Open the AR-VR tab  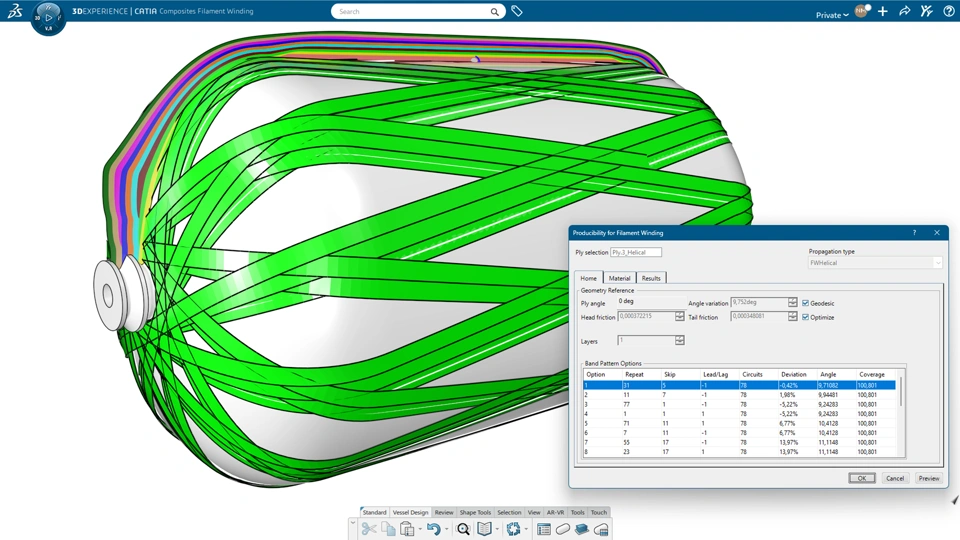pyautogui.click(x=555, y=512)
